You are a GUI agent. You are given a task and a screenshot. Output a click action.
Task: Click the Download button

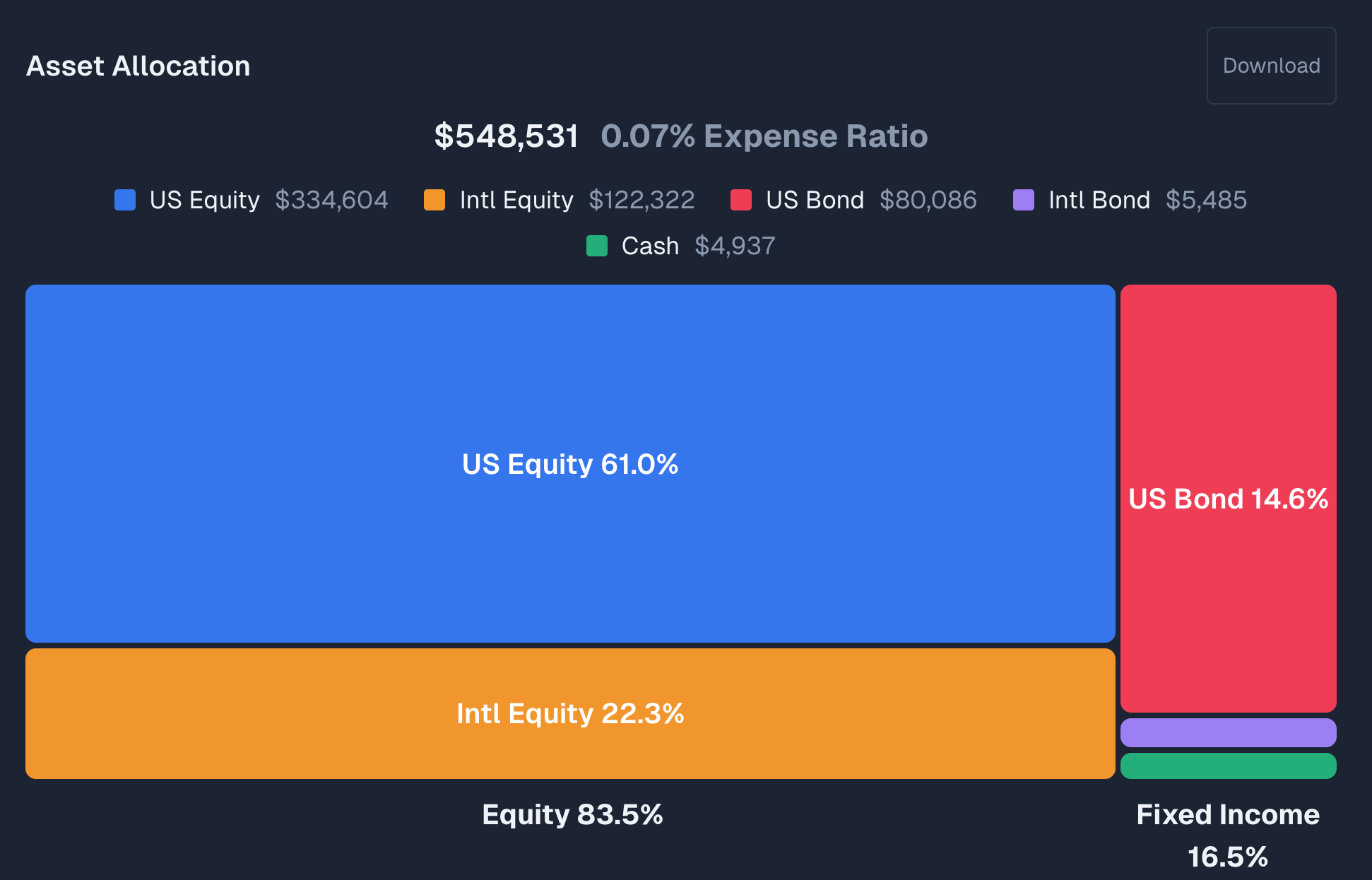1271,65
